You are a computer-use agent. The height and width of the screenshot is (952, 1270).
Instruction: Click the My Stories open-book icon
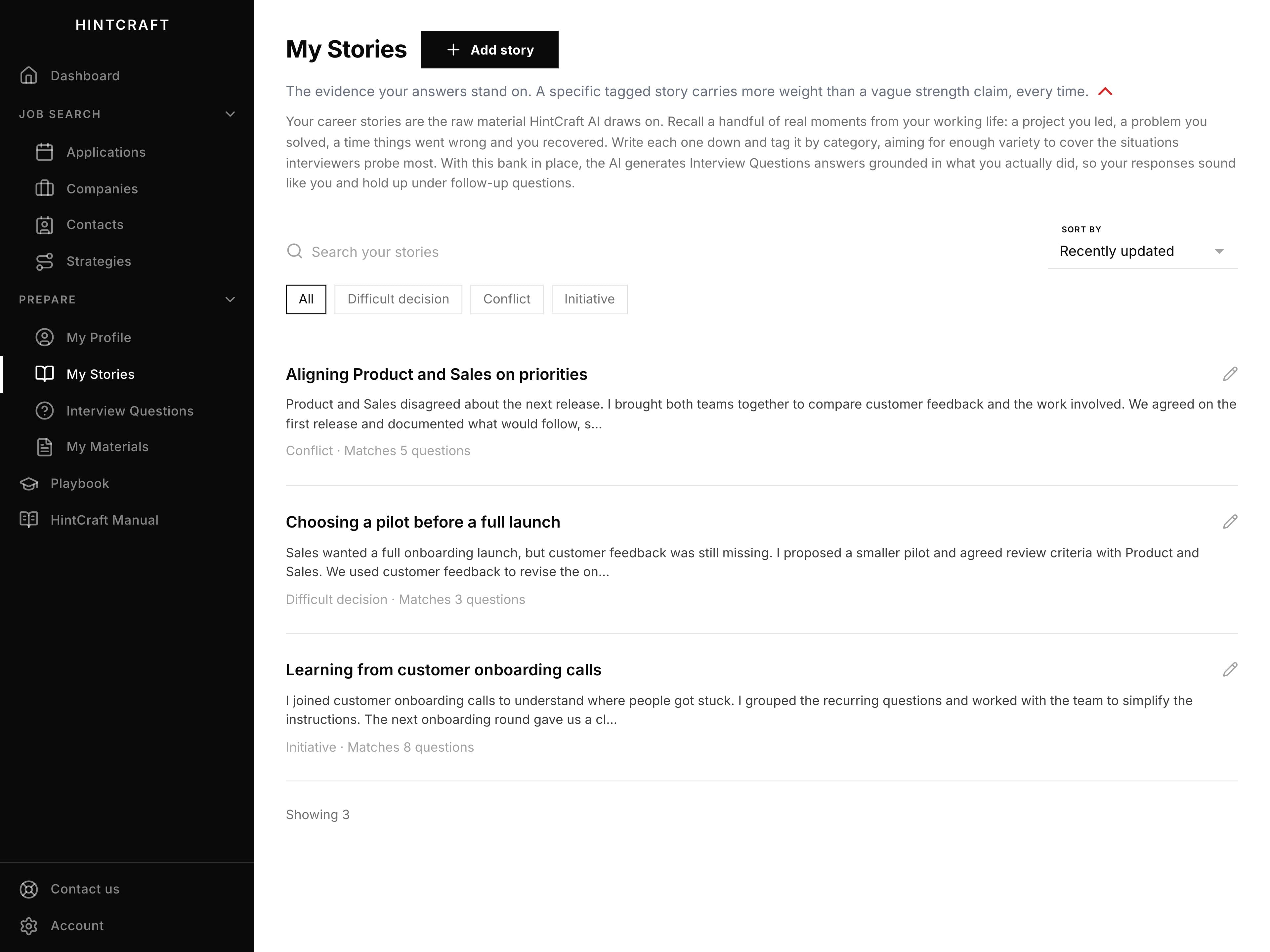44,374
